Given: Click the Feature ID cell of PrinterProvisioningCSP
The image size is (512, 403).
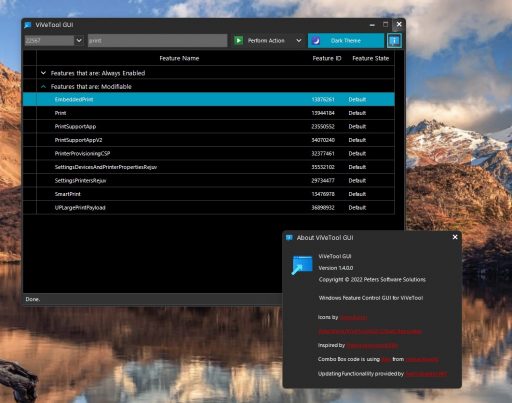Looking at the screenshot, I should (x=323, y=153).
